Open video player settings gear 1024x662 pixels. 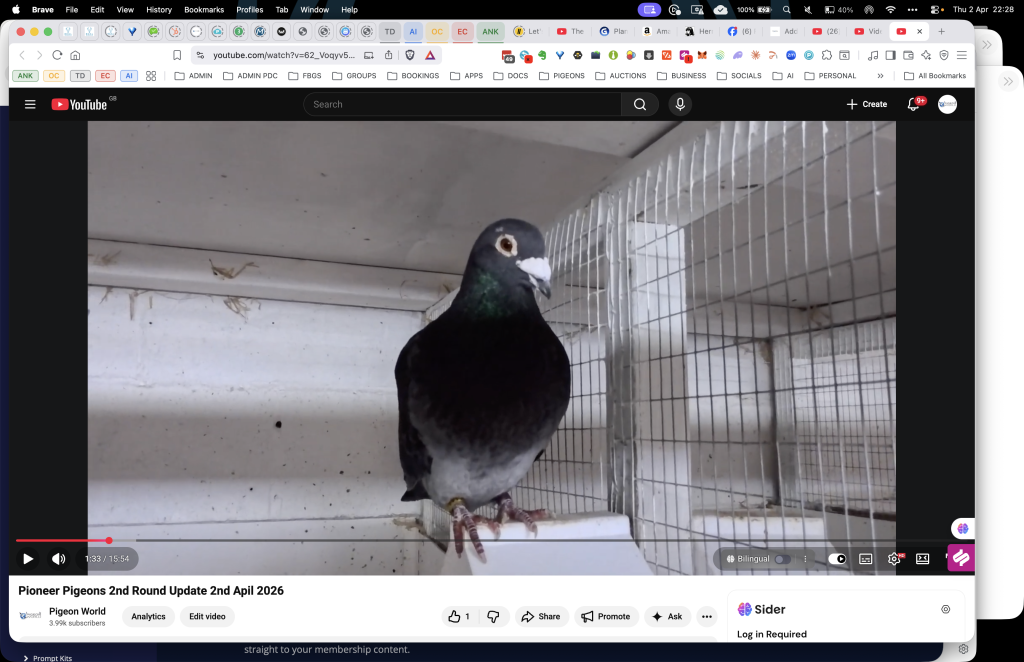[x=894, y=559]
